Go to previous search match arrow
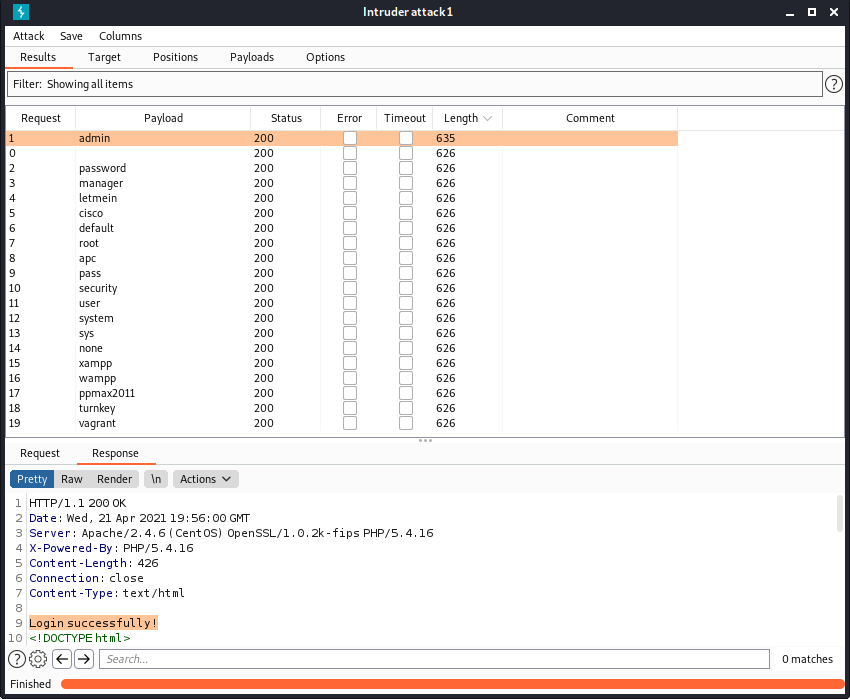850x699 pixels. pyautogui.click(x=62, y=659)
